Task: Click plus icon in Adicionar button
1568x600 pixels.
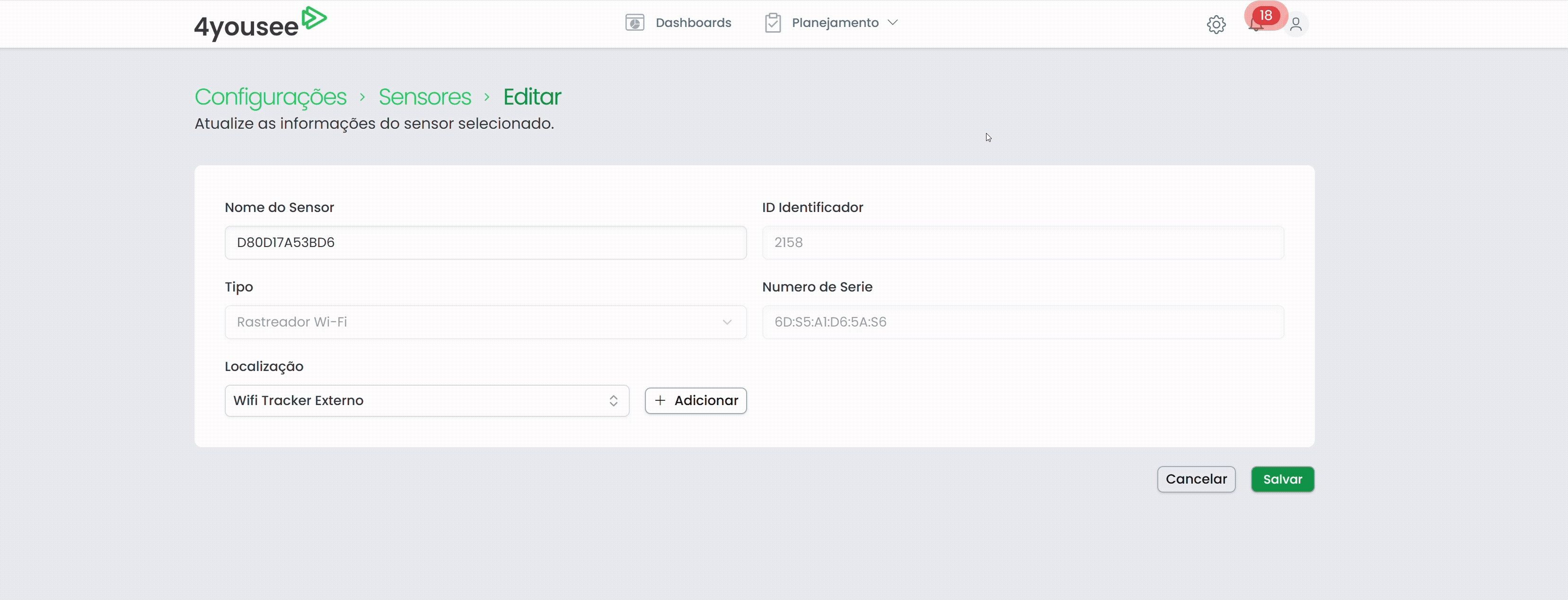Action: [x=660, y=400]
